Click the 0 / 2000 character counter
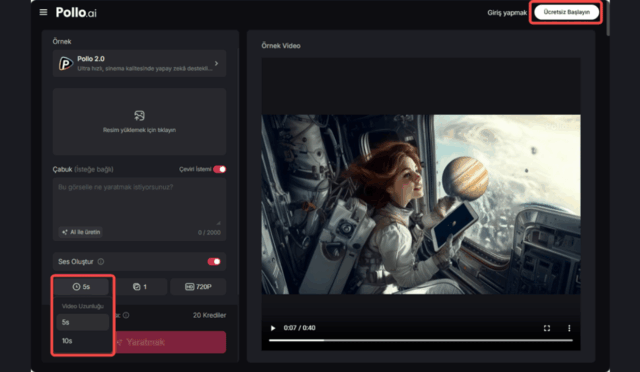 click(x=209, y=232)
